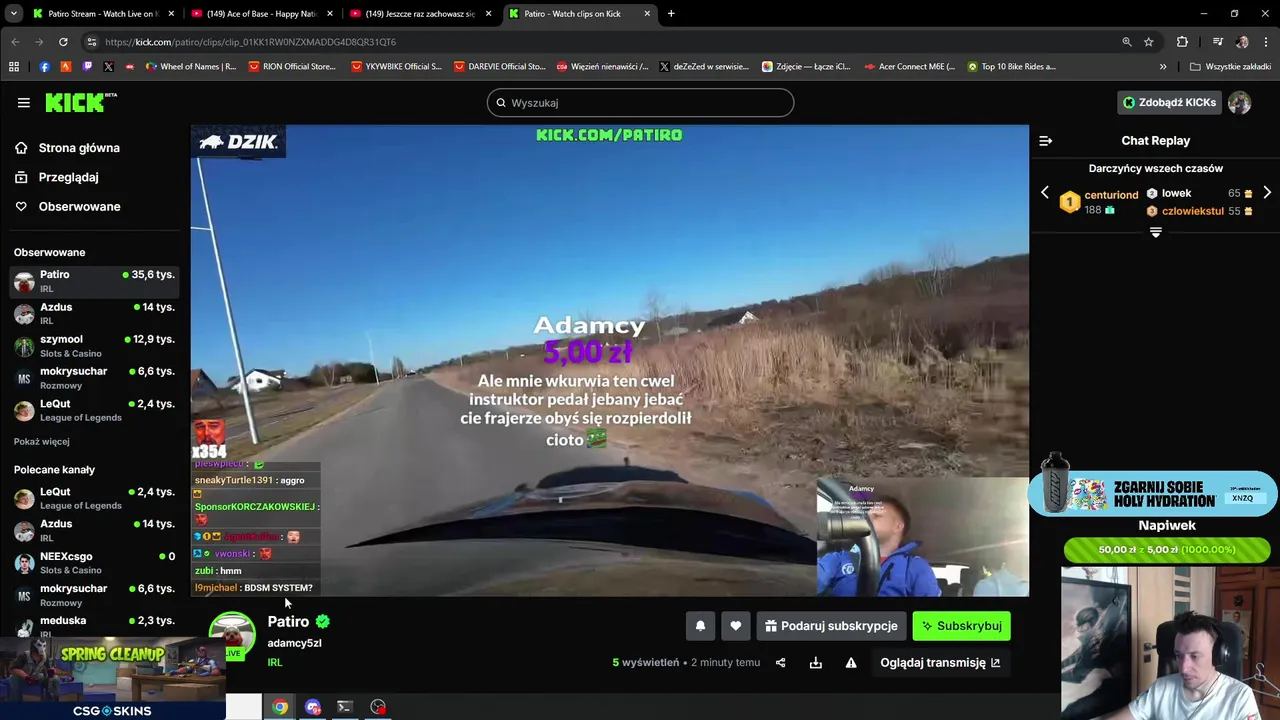Open the Kick hamburger menu

23,103
